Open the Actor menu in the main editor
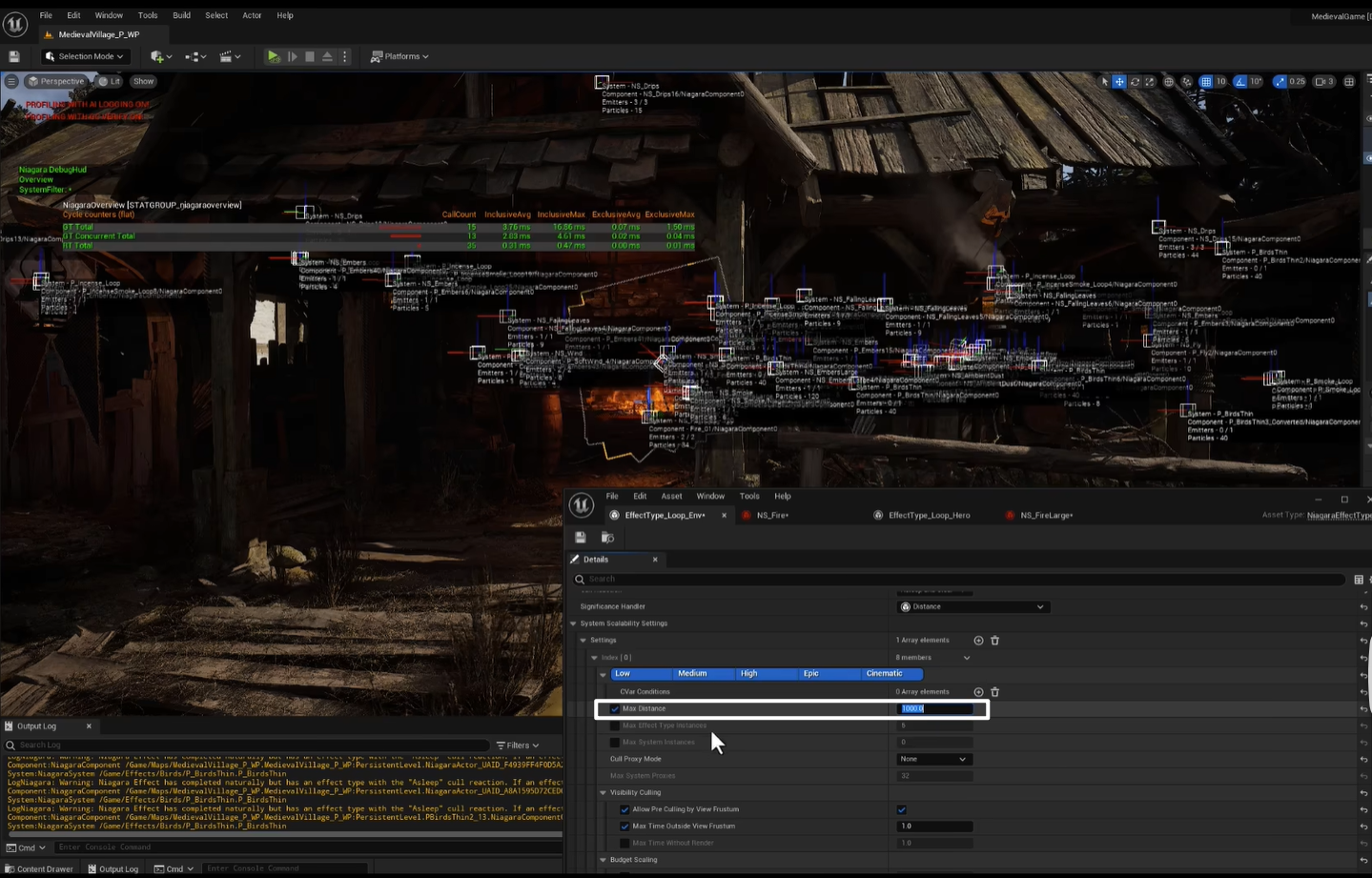1372x878 pixels. coord(252,15)
